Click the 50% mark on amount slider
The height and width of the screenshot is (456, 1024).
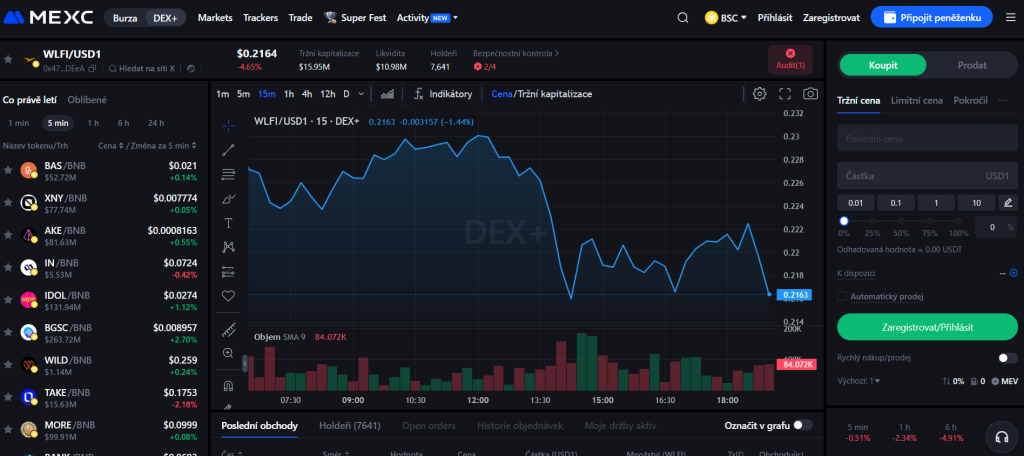(901, 221)
